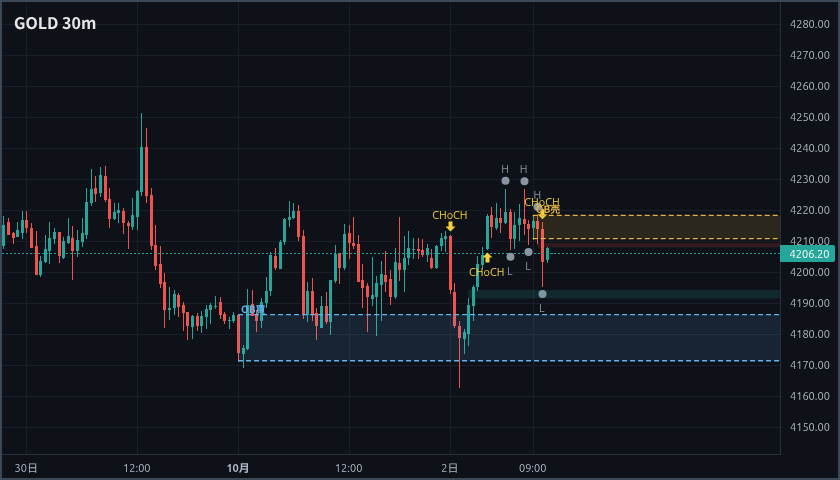Click the 4200.00 price axis label
The height and width of the screenshot is (480, 840).
809,272
